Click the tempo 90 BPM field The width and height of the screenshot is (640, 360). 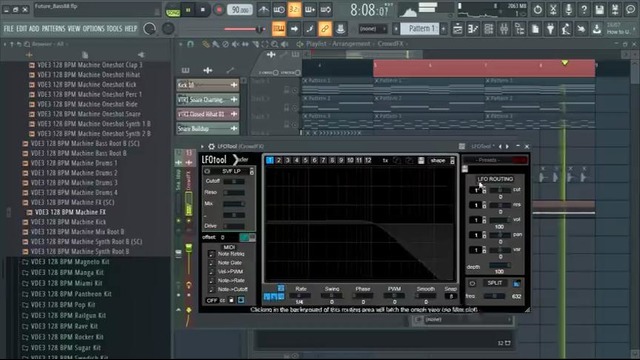click(240, 9)
